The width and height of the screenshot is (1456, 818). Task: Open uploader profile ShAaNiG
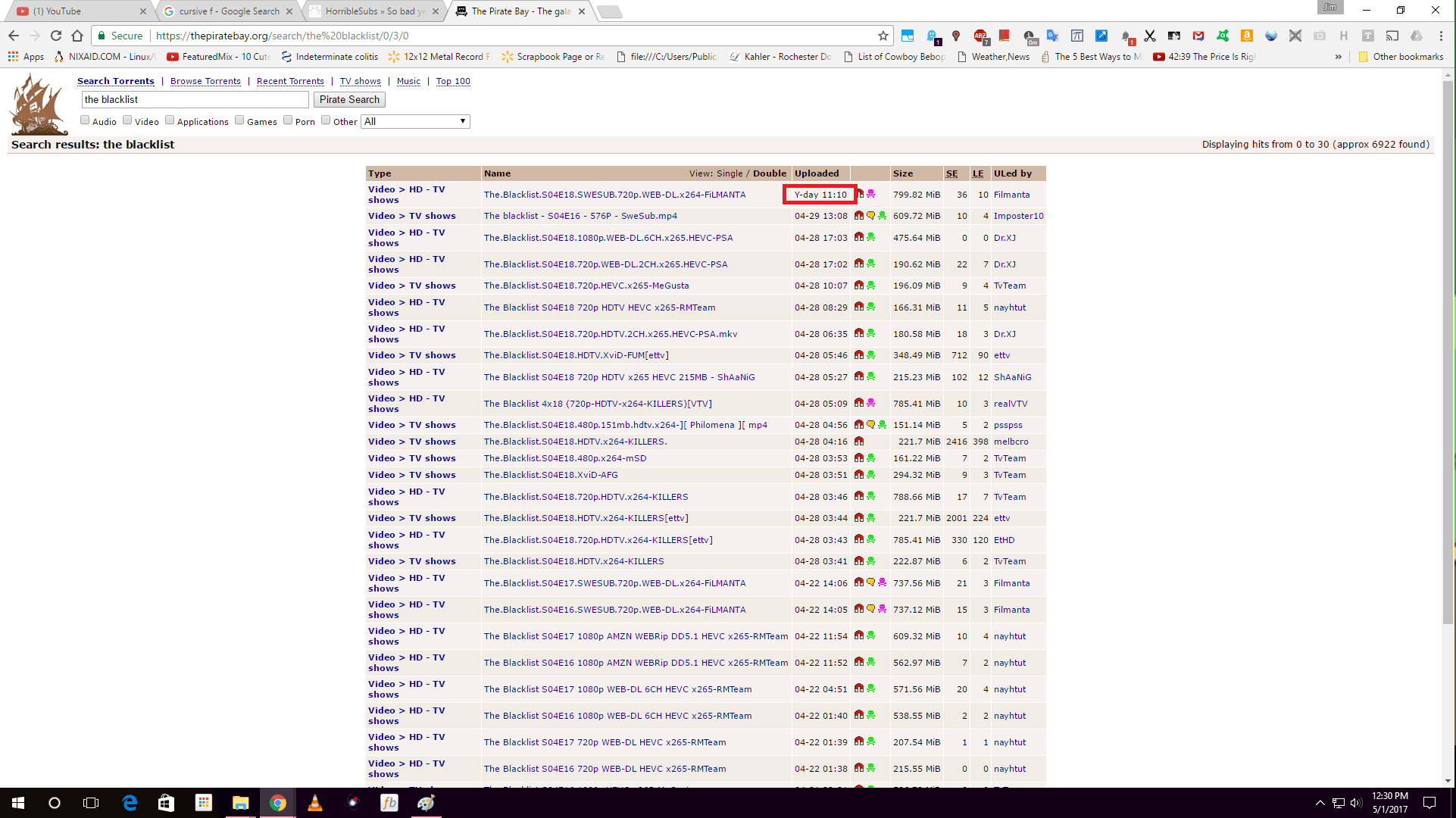pos(1012,377)
